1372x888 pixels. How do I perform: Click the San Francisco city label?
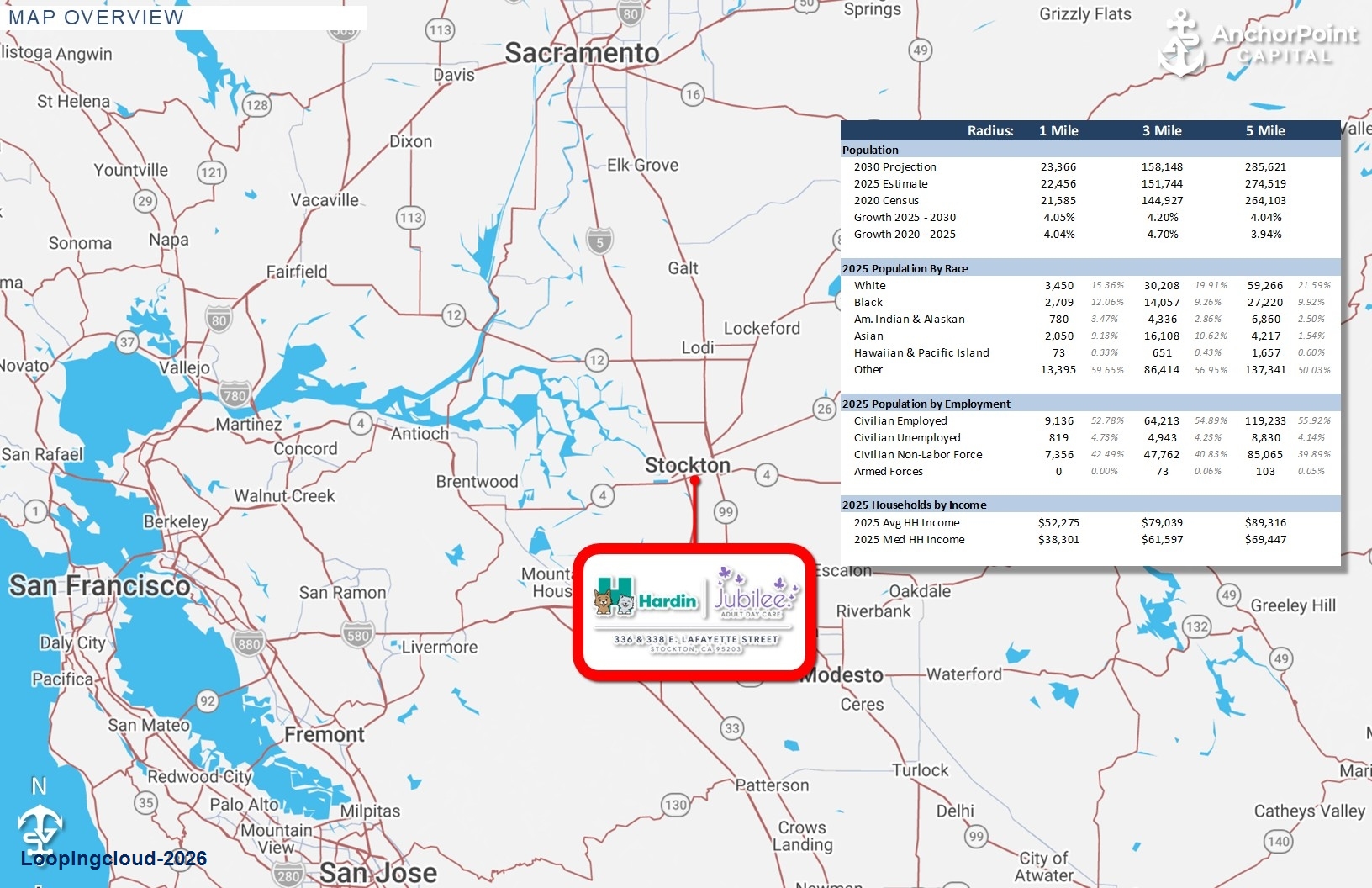(x=99, y=585)
